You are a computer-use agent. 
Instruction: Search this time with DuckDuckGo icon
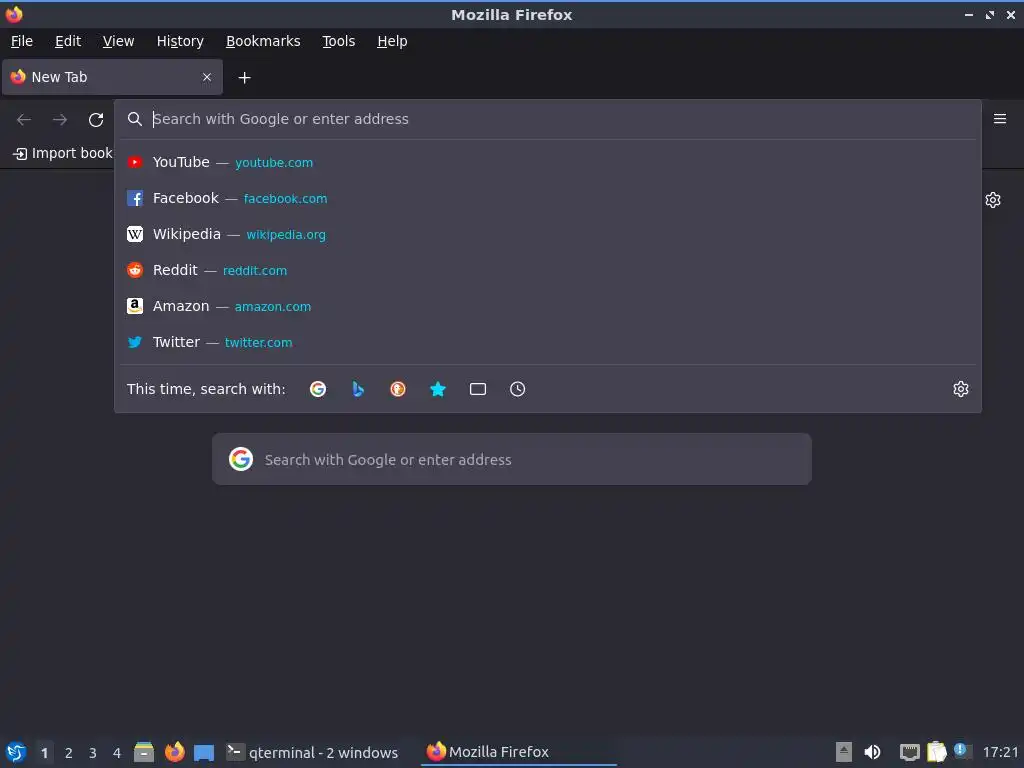pyautogui.click(x=398, y=389)
